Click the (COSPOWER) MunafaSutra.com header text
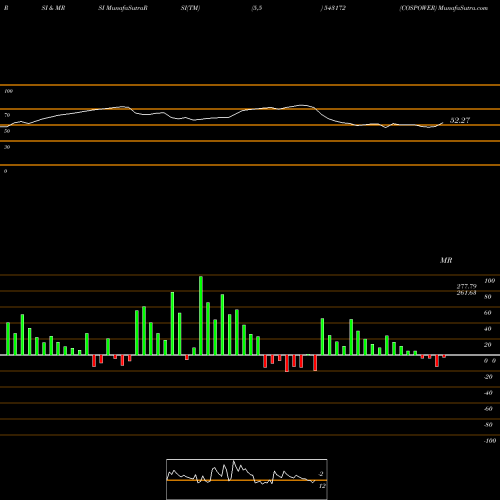 [x=444, y=8]
